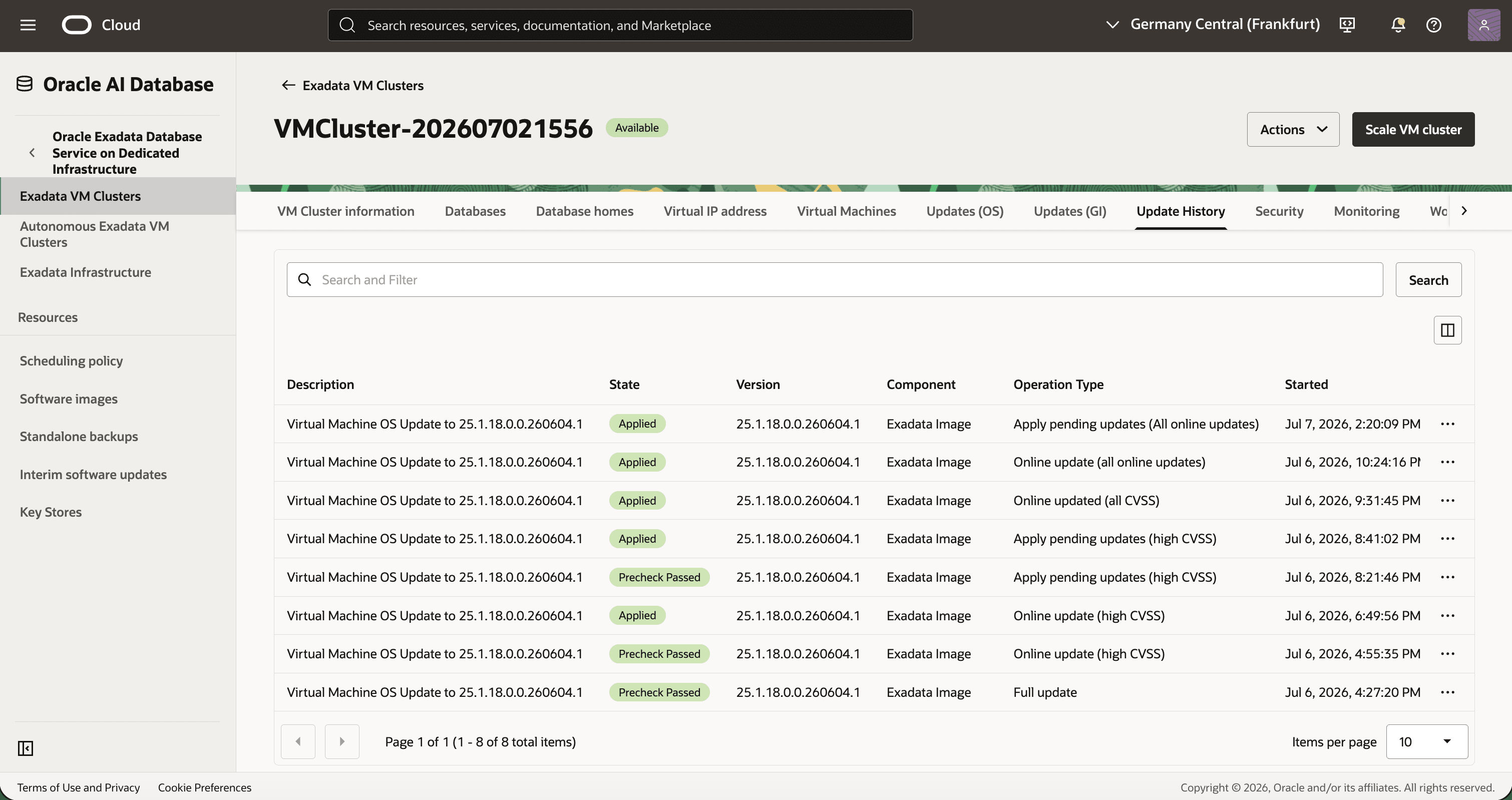The width and height of the screenshot is (1512, 800).
Task: Switch to the Databases tab
Action: click(475, 211)
